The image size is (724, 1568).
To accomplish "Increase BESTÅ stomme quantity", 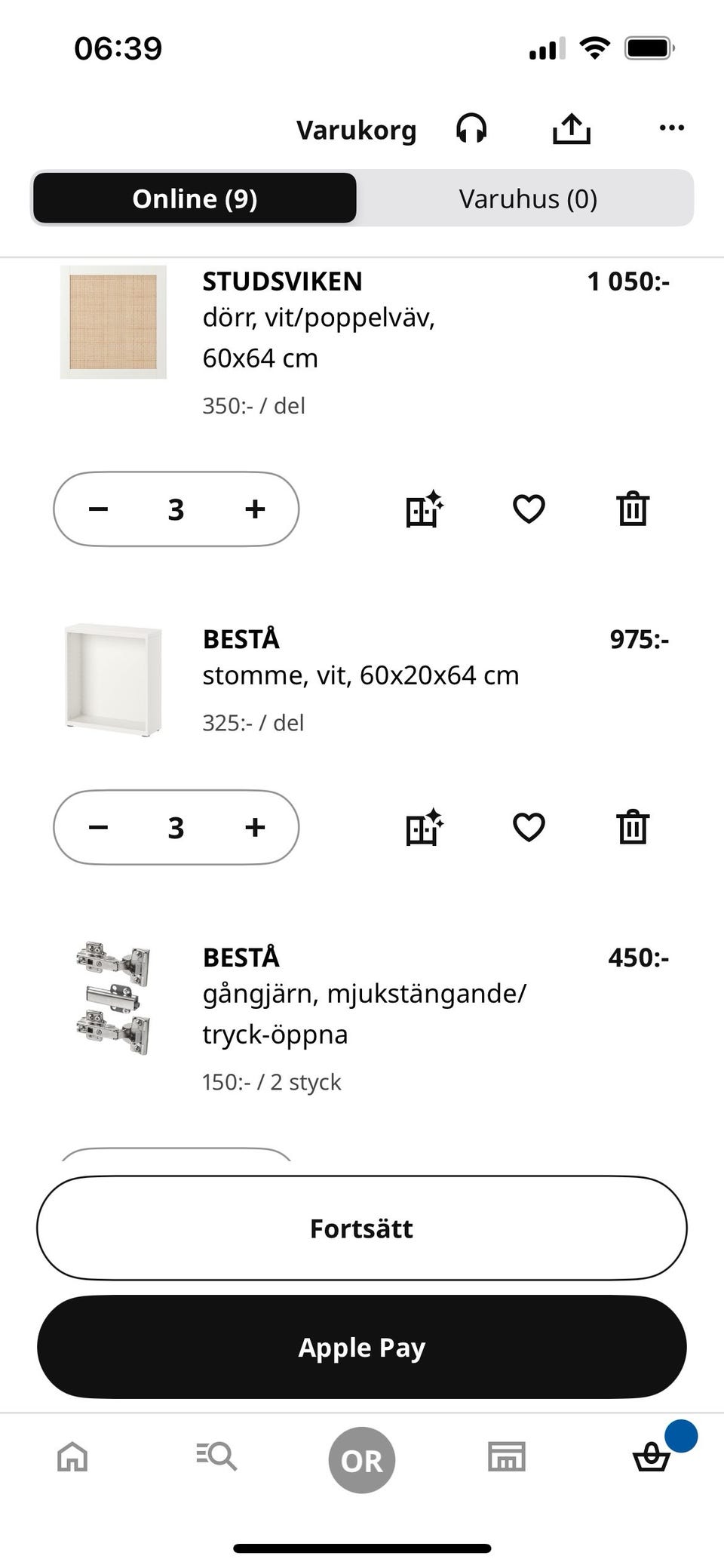I will (x=255, y=828).
